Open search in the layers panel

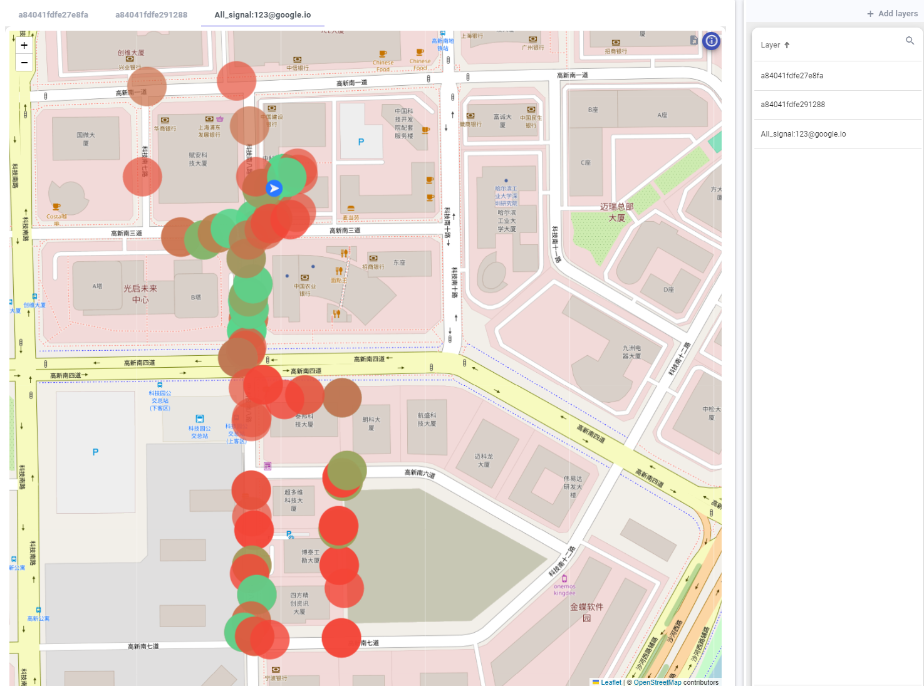click(x=909, y=41)
